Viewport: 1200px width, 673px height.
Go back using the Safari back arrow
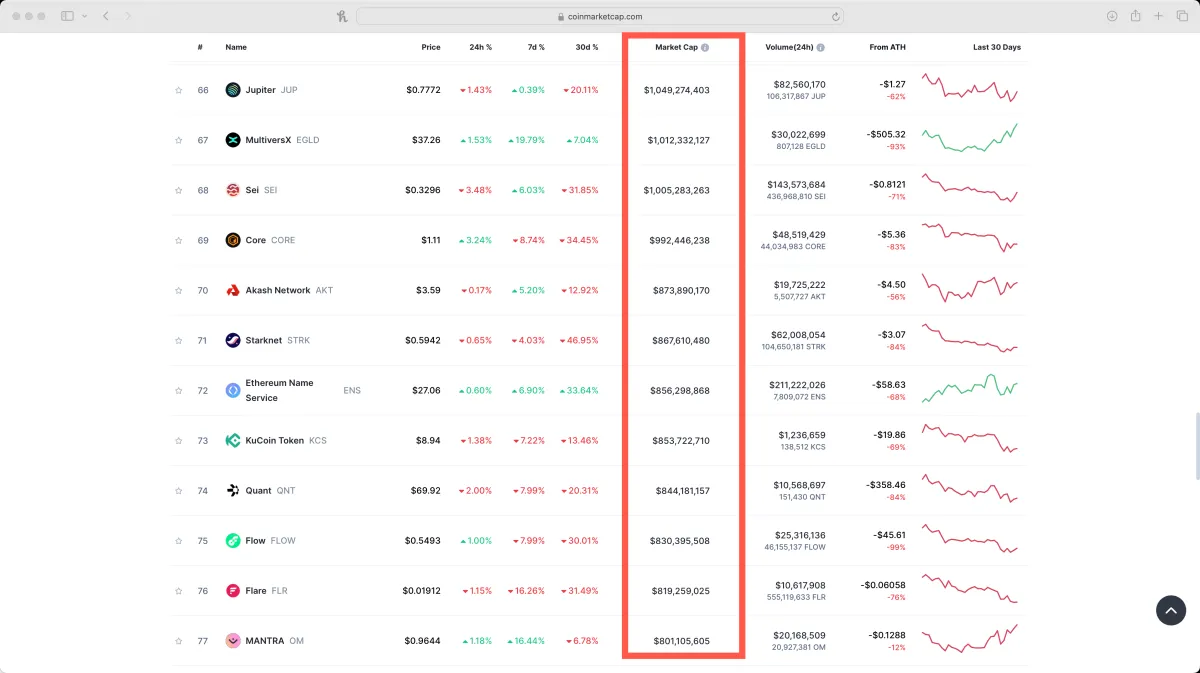[x=106, y=16]
